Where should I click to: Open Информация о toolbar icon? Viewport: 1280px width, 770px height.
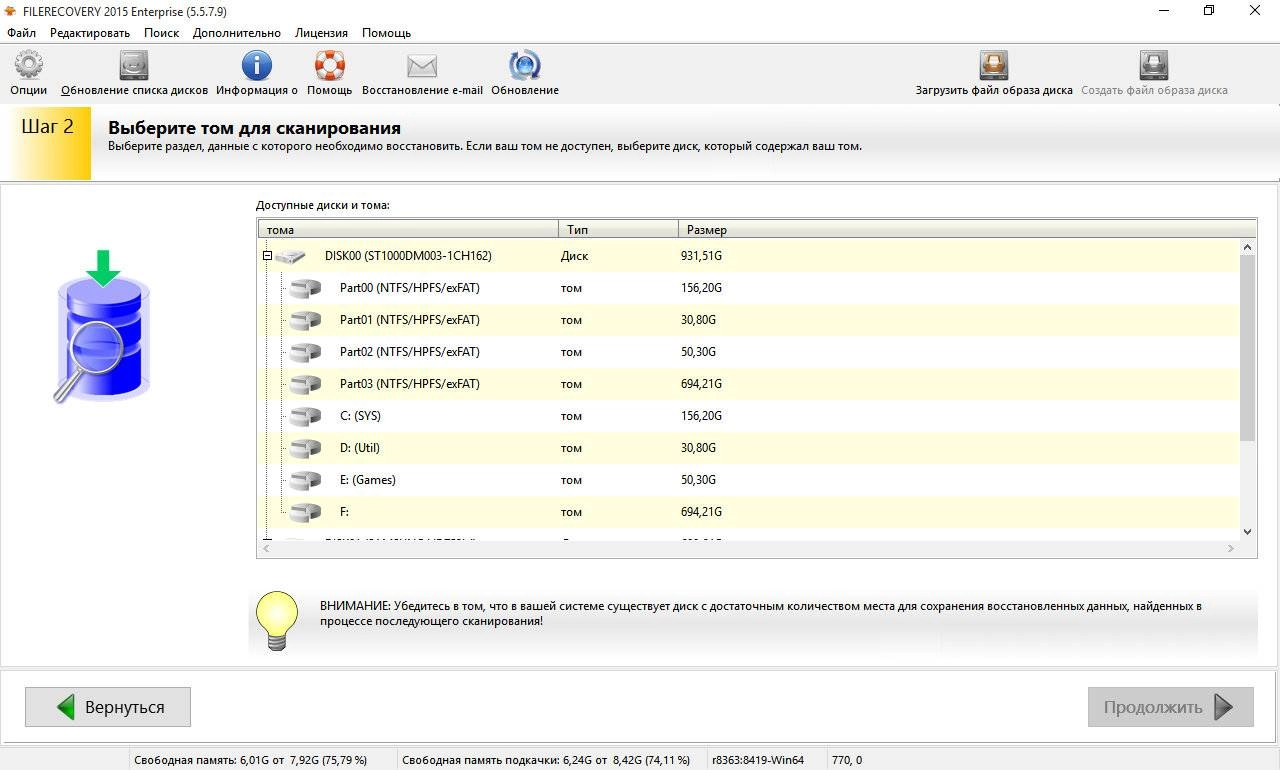[x=257, y=66]
